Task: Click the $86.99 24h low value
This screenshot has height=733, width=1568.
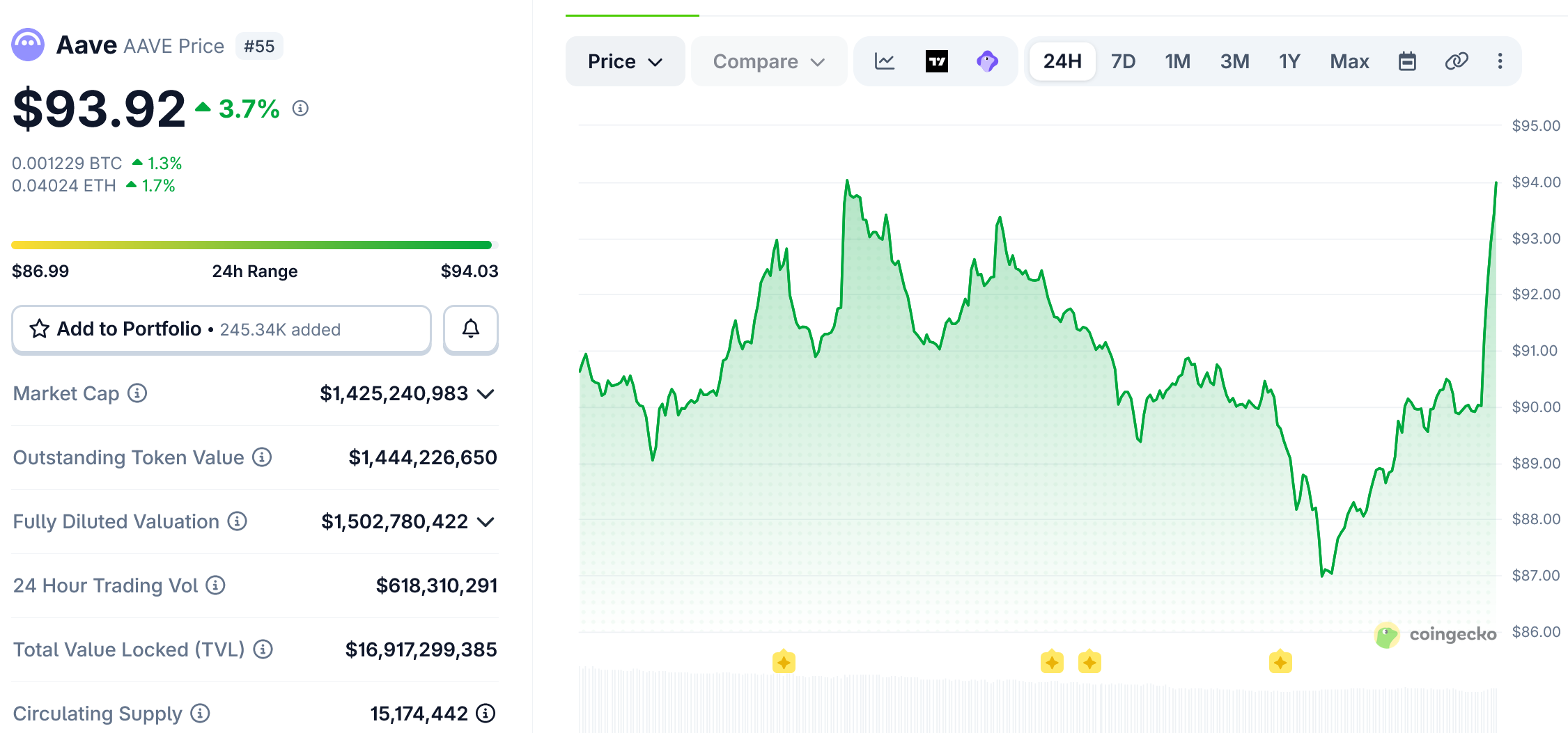Action: tap(40, 271)
